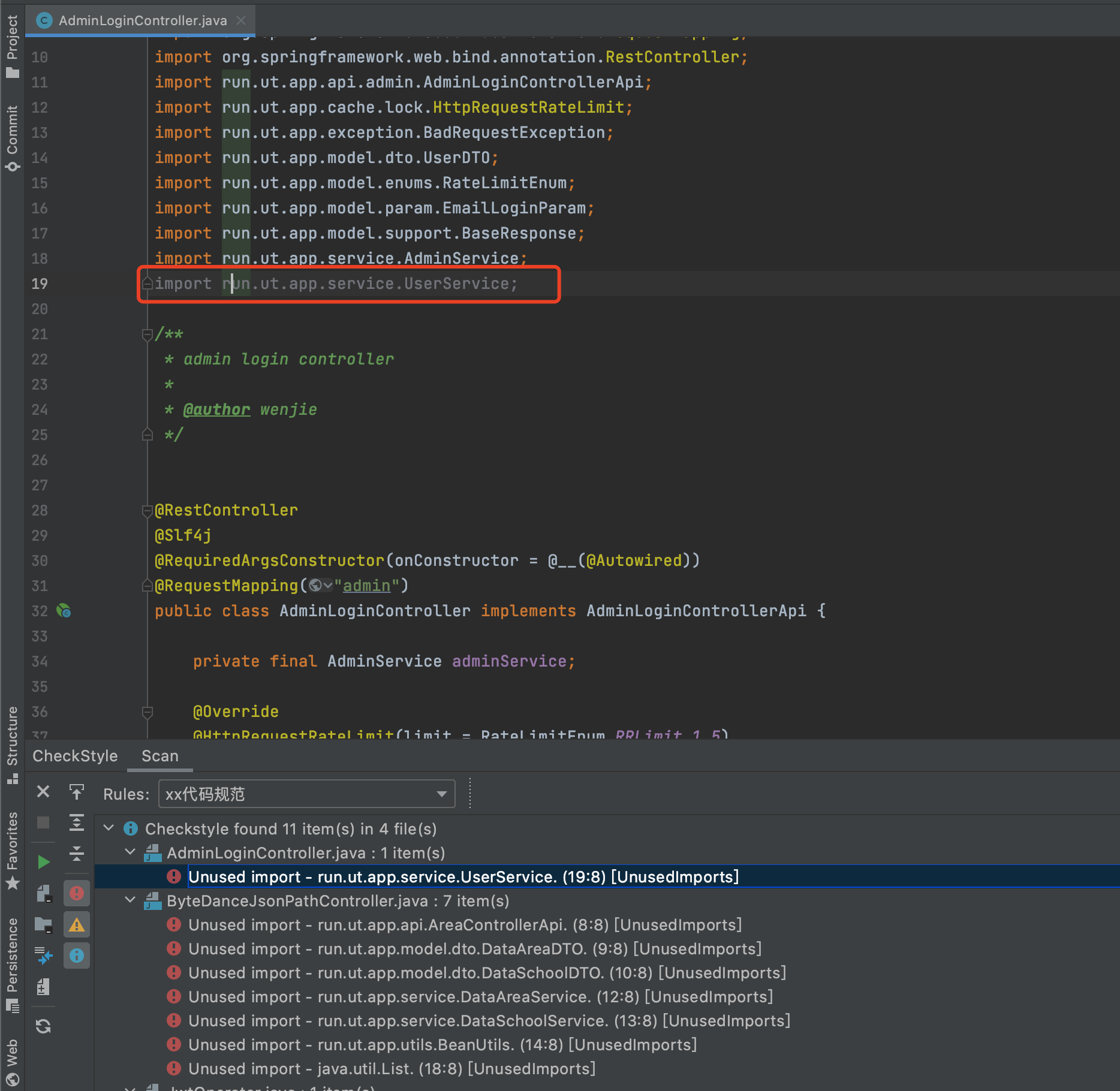The image size is (1120, 1091).
Task: Select Unused import BeanUtils result
Action: 442,1044
